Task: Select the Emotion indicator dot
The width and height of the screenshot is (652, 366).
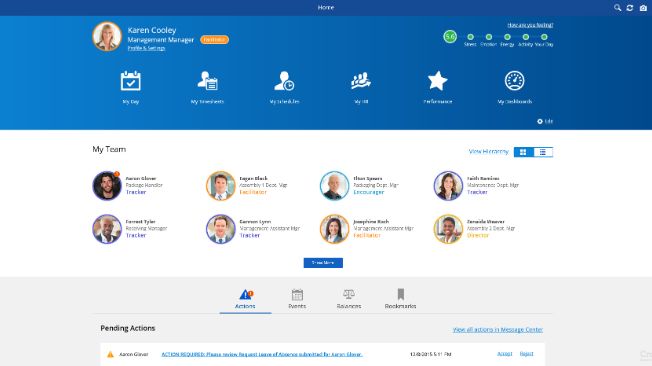Action: pos(489,37)
